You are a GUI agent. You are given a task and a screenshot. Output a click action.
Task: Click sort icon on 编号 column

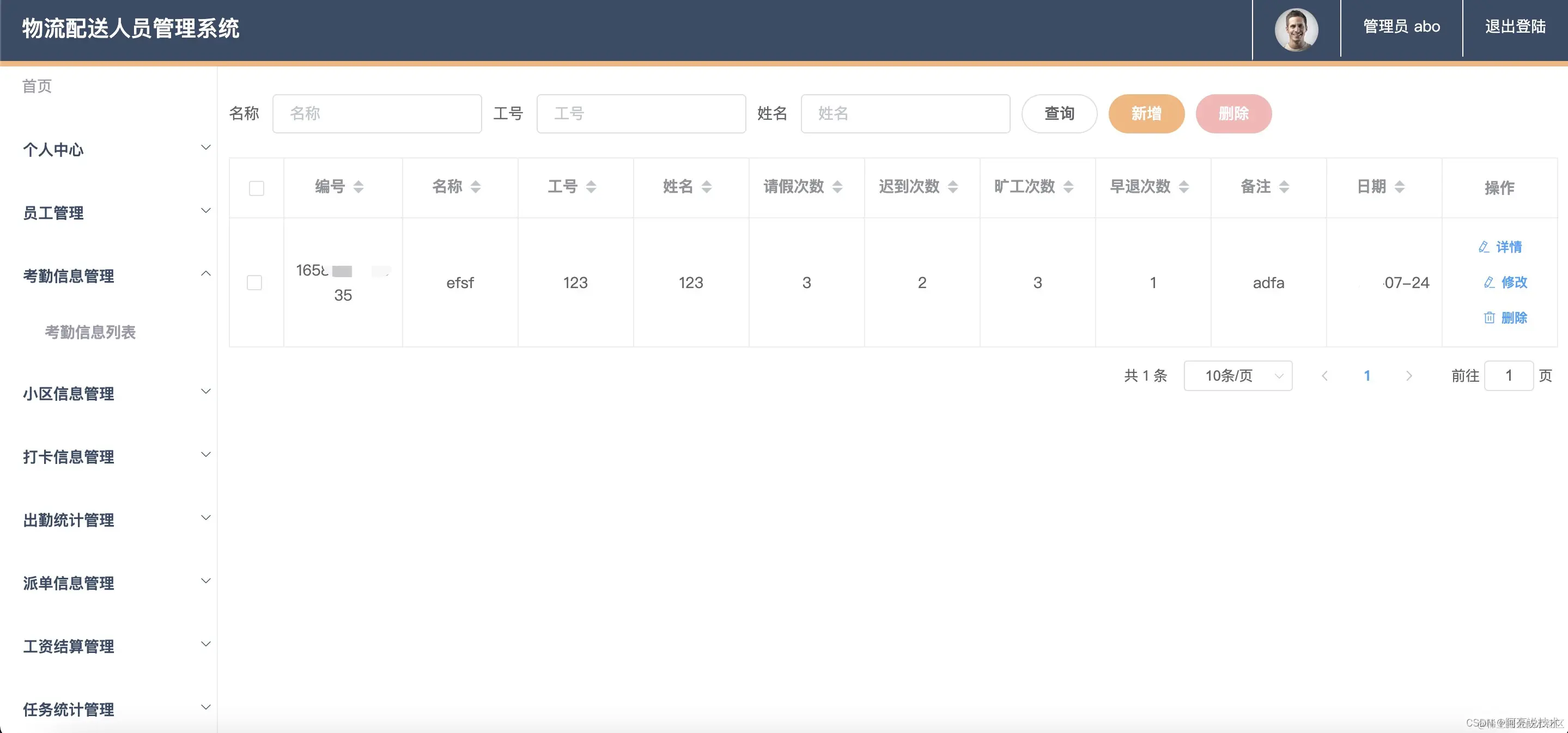pos(358,187)
